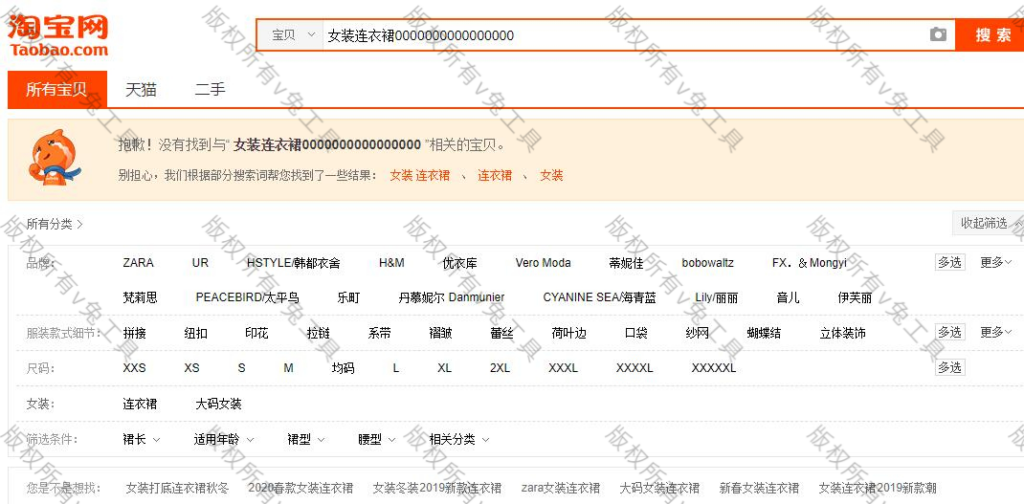
Task: Open the 适用年龄 filter dropdown
Action: point(223,439)
